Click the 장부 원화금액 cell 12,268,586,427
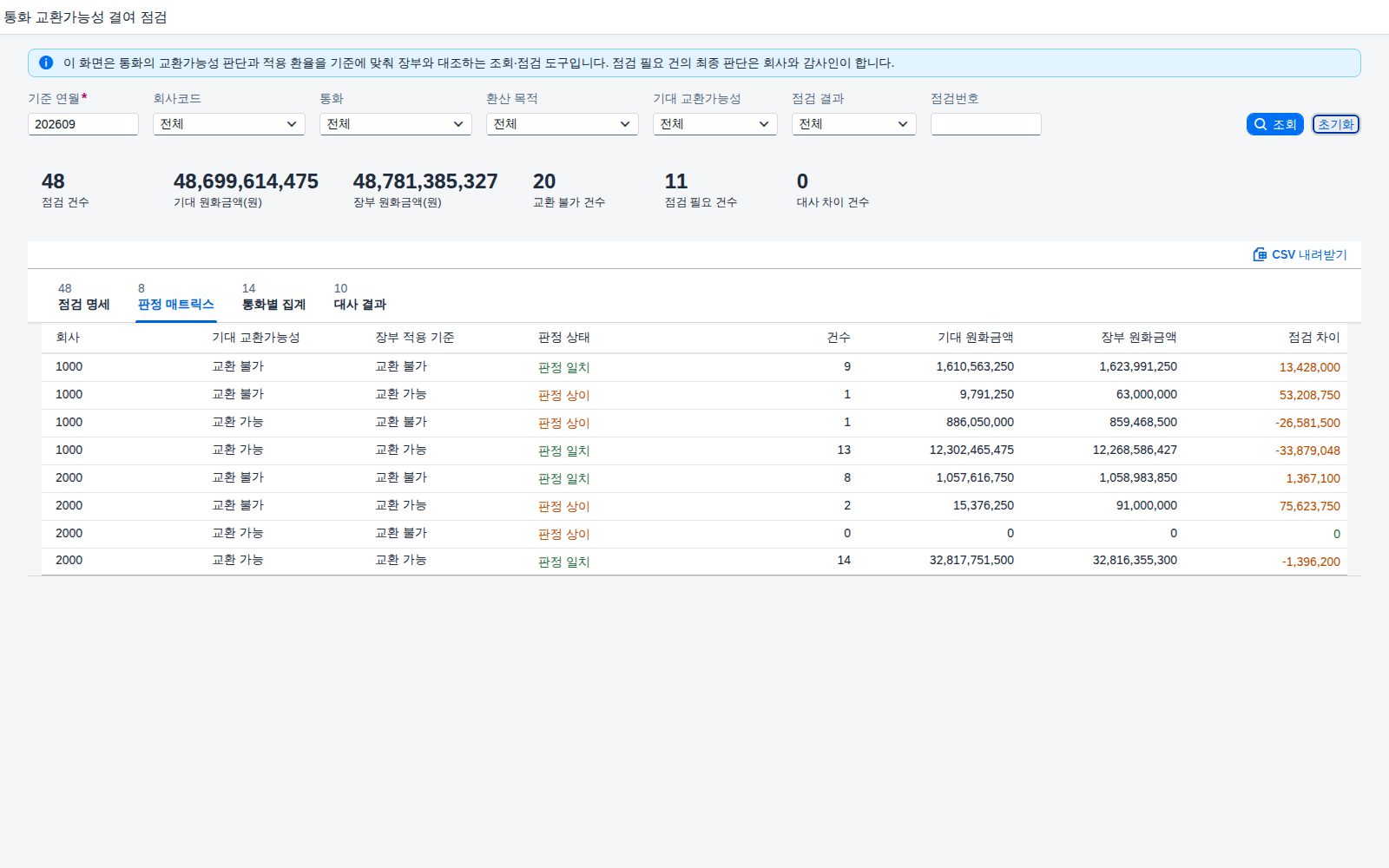1389x868 pixels. coord(1135,450)
